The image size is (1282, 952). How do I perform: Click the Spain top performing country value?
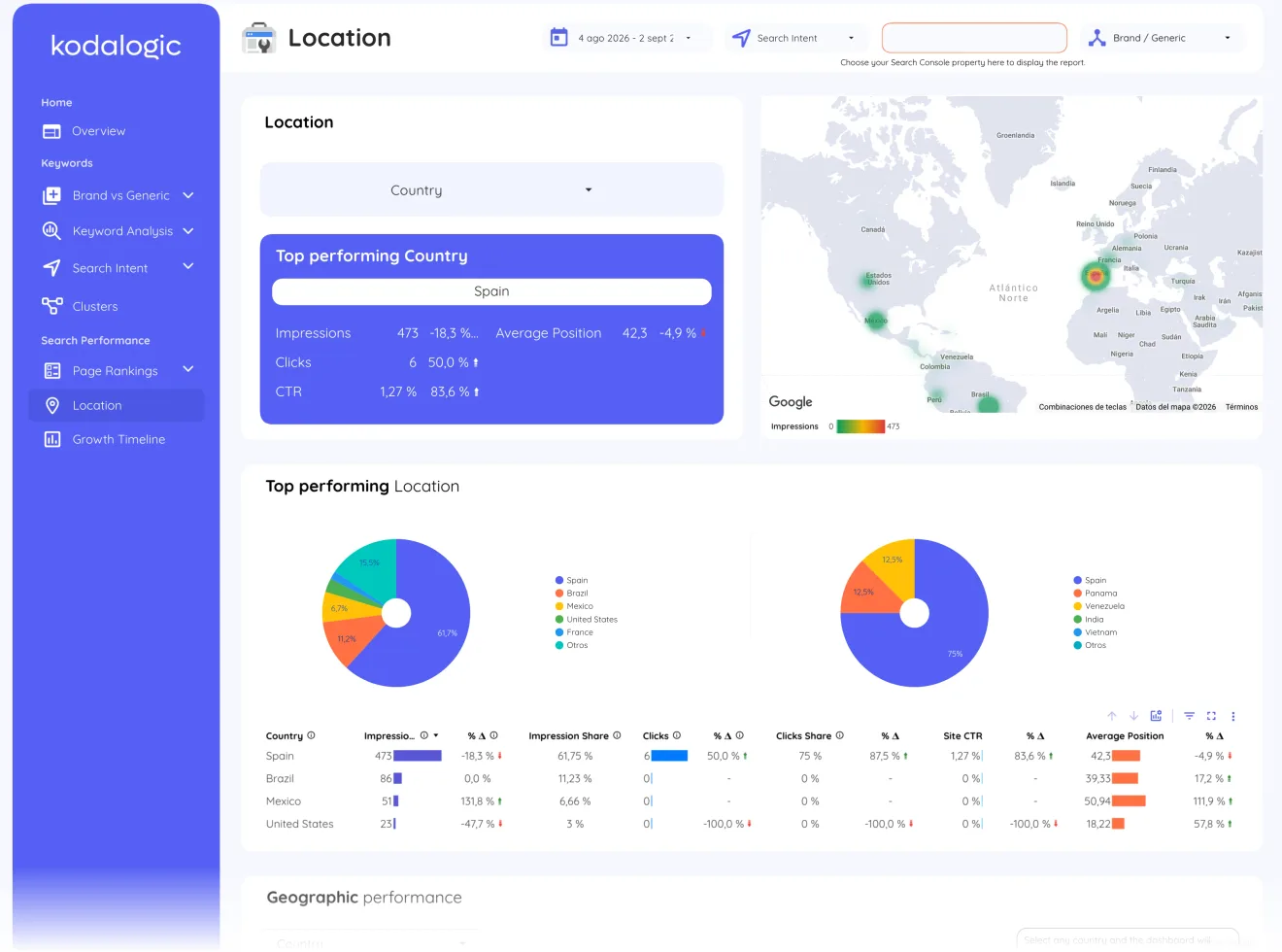point(491,291)
